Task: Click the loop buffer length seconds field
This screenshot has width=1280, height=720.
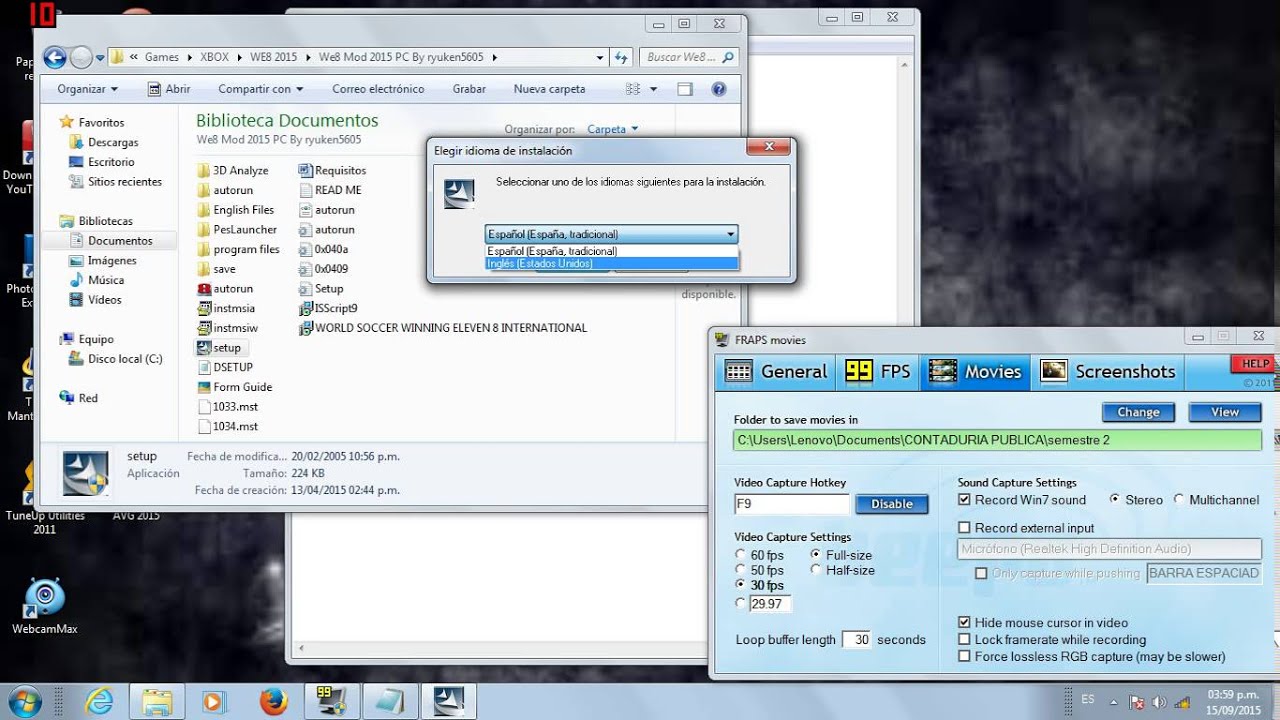Action: pyautogui.click(x=856, y=640)
